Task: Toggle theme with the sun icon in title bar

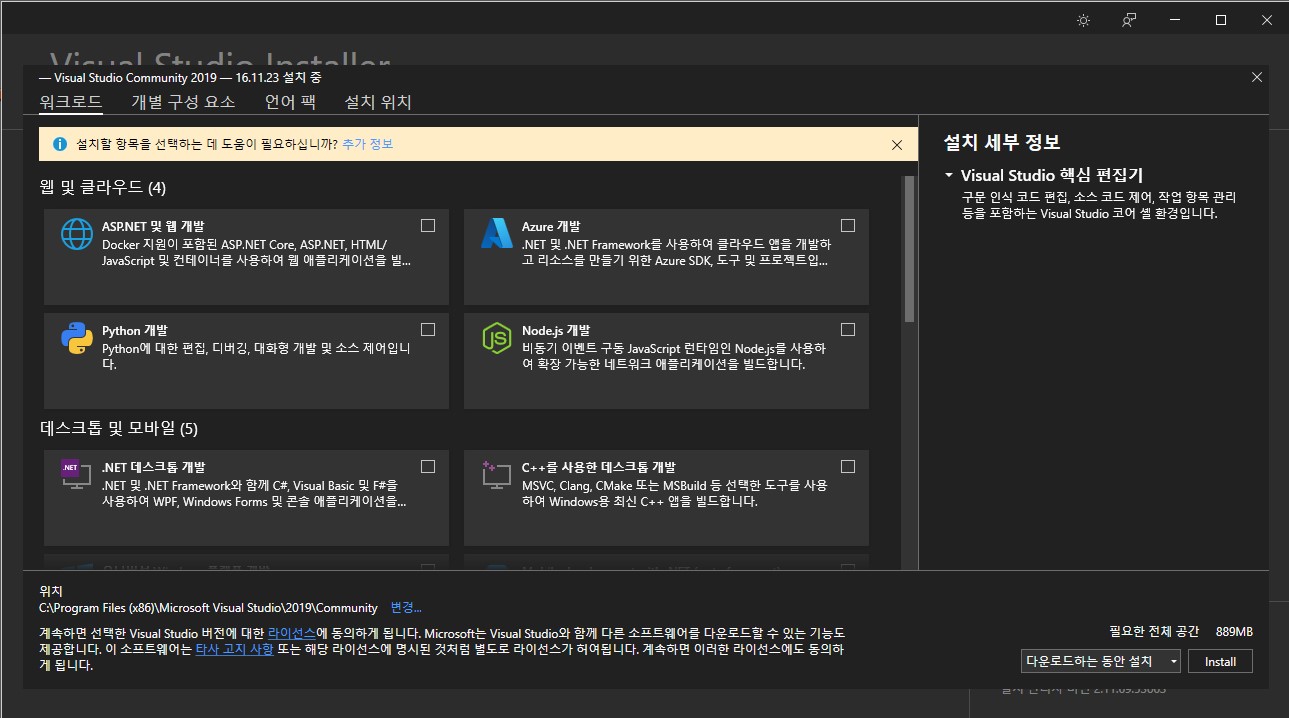Action: [1083, 20]
